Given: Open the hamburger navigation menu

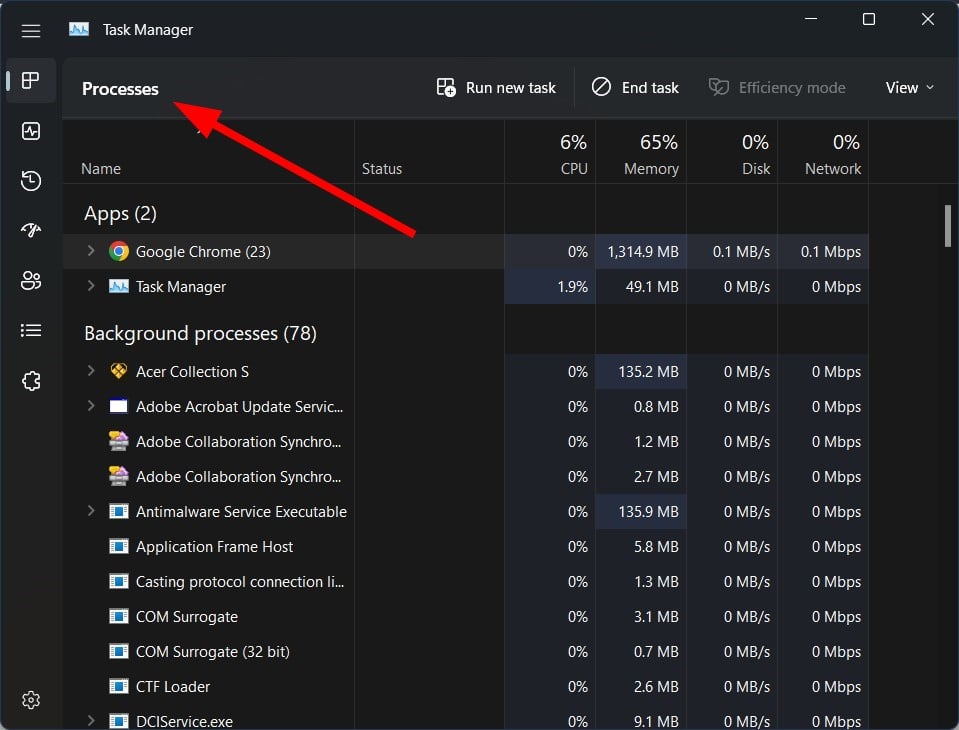Looking at the screenshot, I should coord(31,31).
